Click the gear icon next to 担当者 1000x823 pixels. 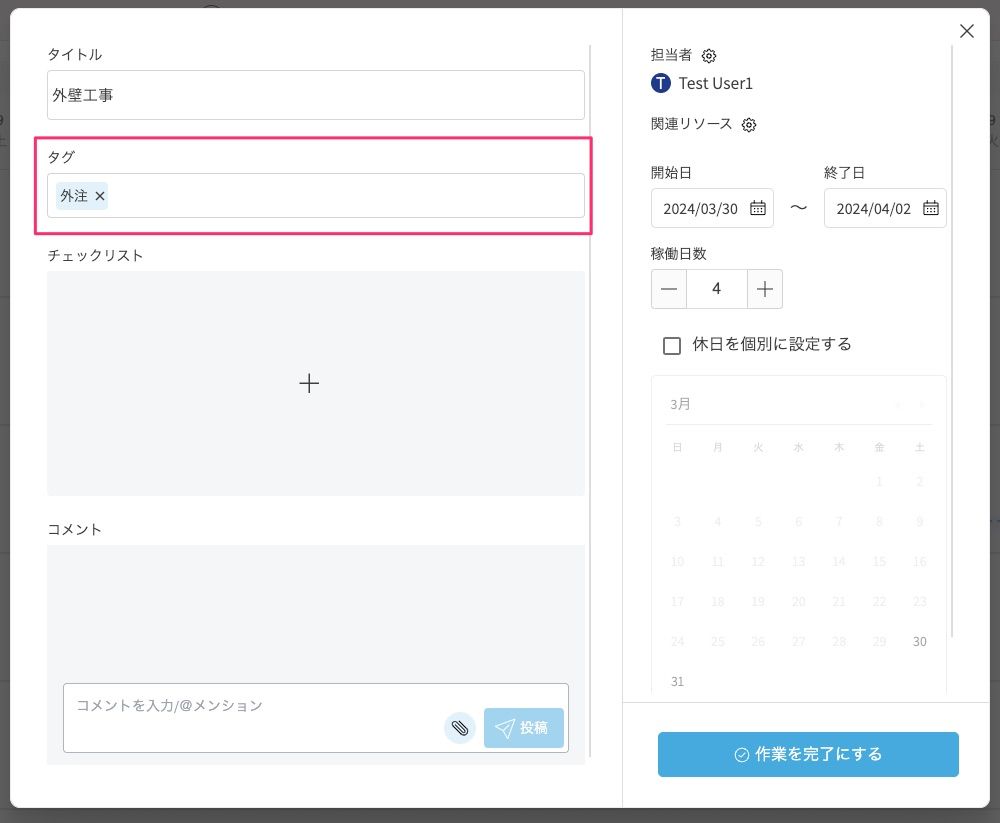coord(709,56)
